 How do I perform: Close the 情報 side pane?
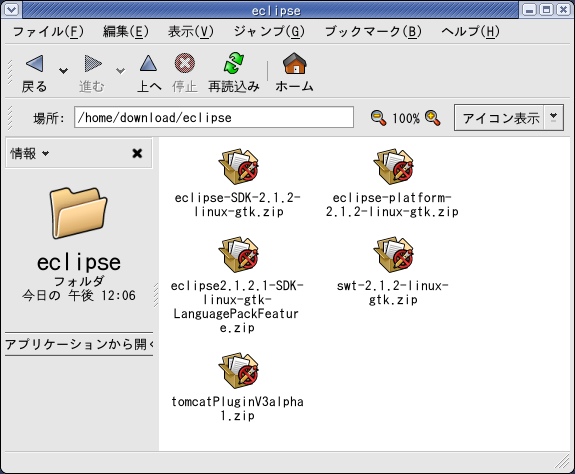[x=137, y=153]
